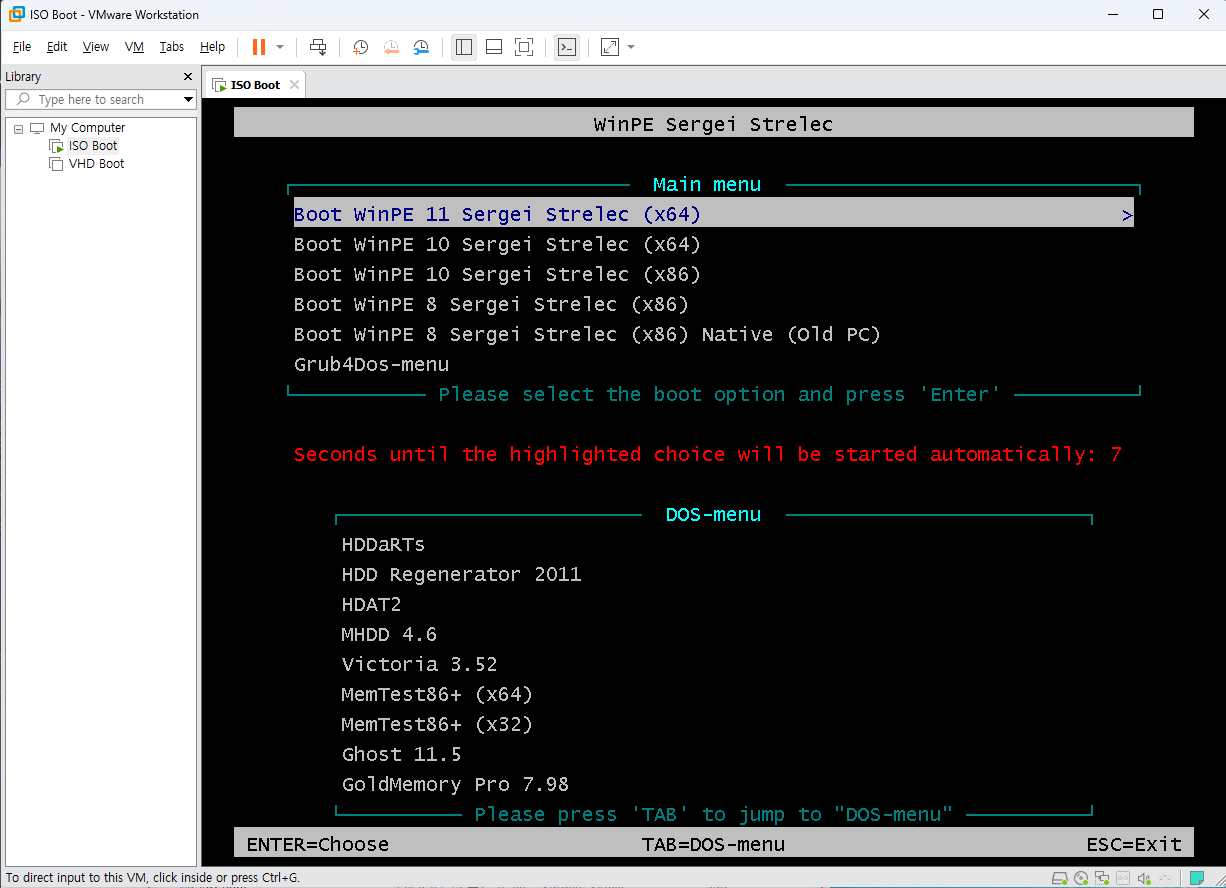Click the WinPE Sergei Strelec title bar
The height and width of the screenshot is (888, 1226).
coord(713,124)
